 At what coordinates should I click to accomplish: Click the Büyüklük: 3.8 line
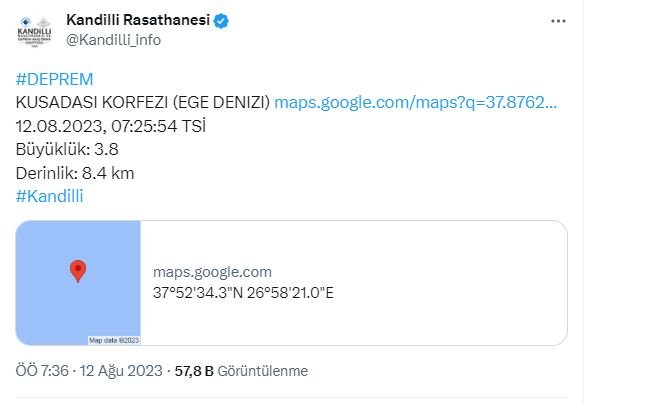coord(66,149)
